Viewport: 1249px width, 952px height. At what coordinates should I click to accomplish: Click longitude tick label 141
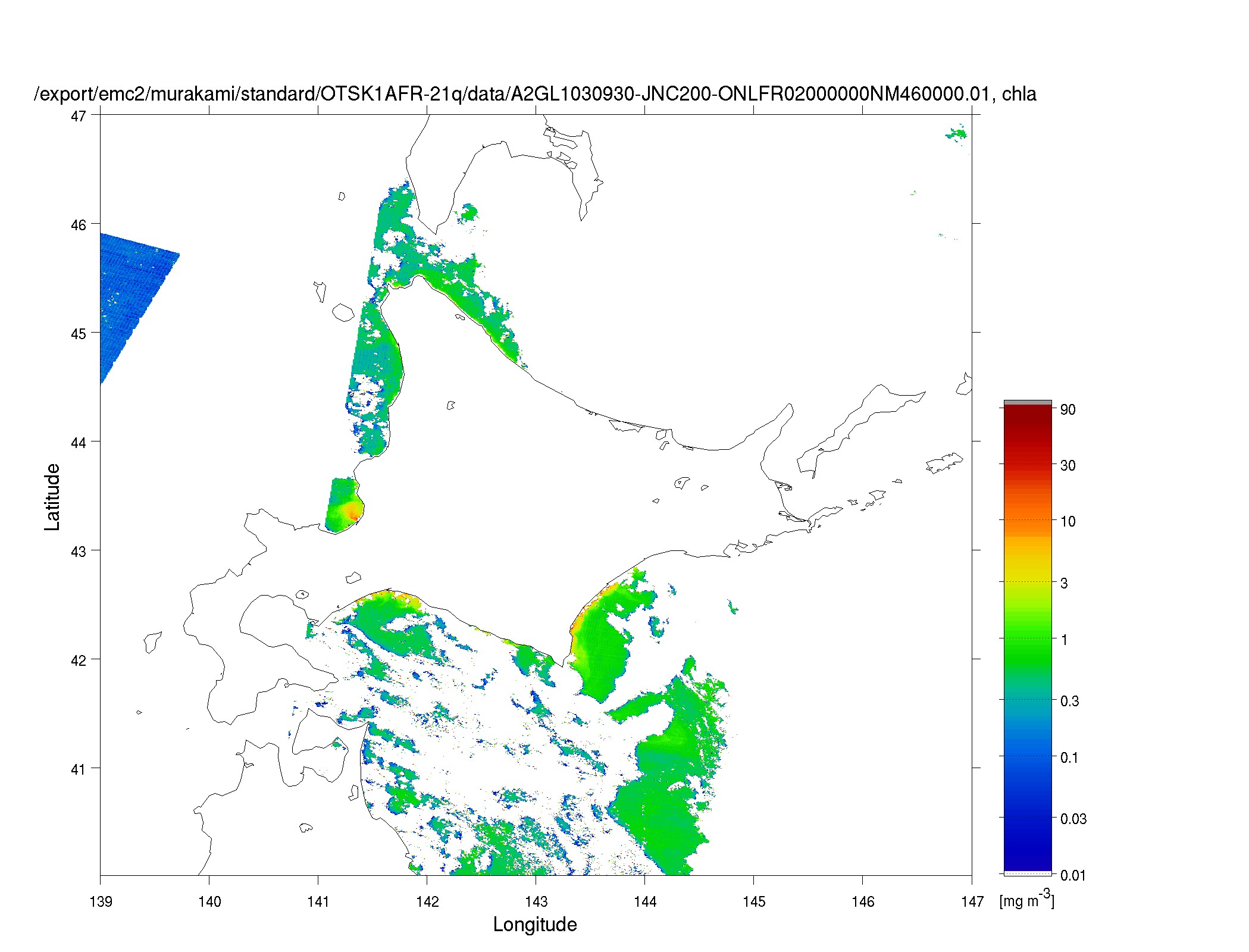[x=318, y=901]
